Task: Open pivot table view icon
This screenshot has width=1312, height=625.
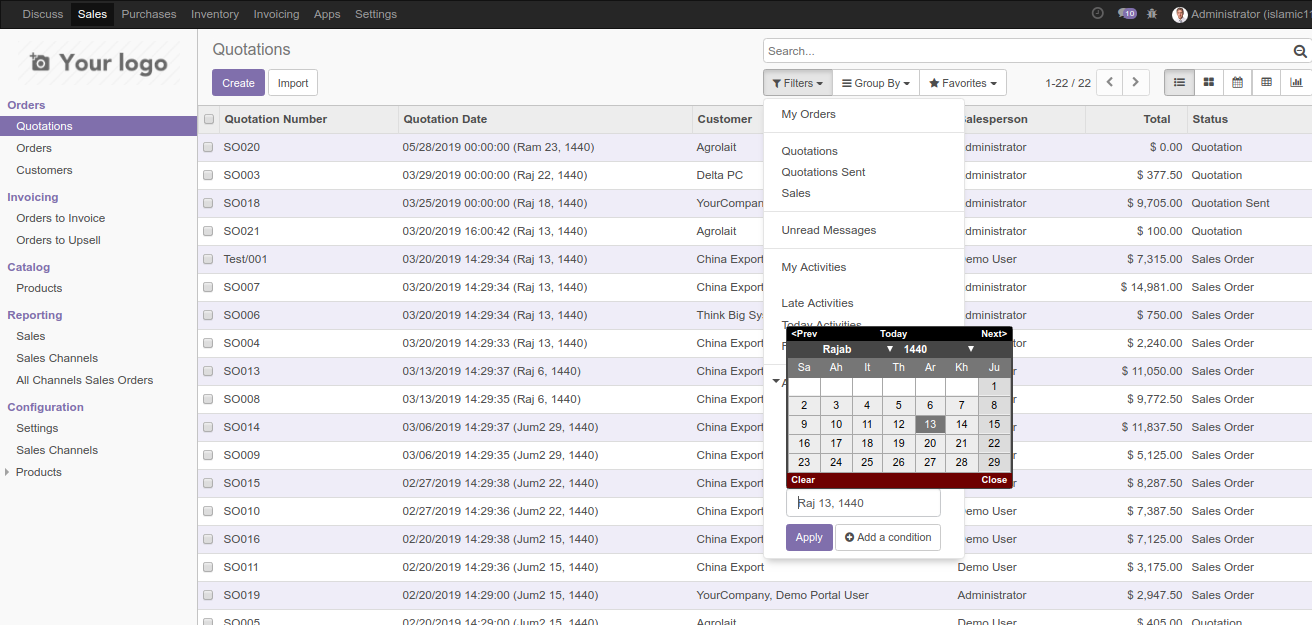Action: click(x=1266, y=83)
